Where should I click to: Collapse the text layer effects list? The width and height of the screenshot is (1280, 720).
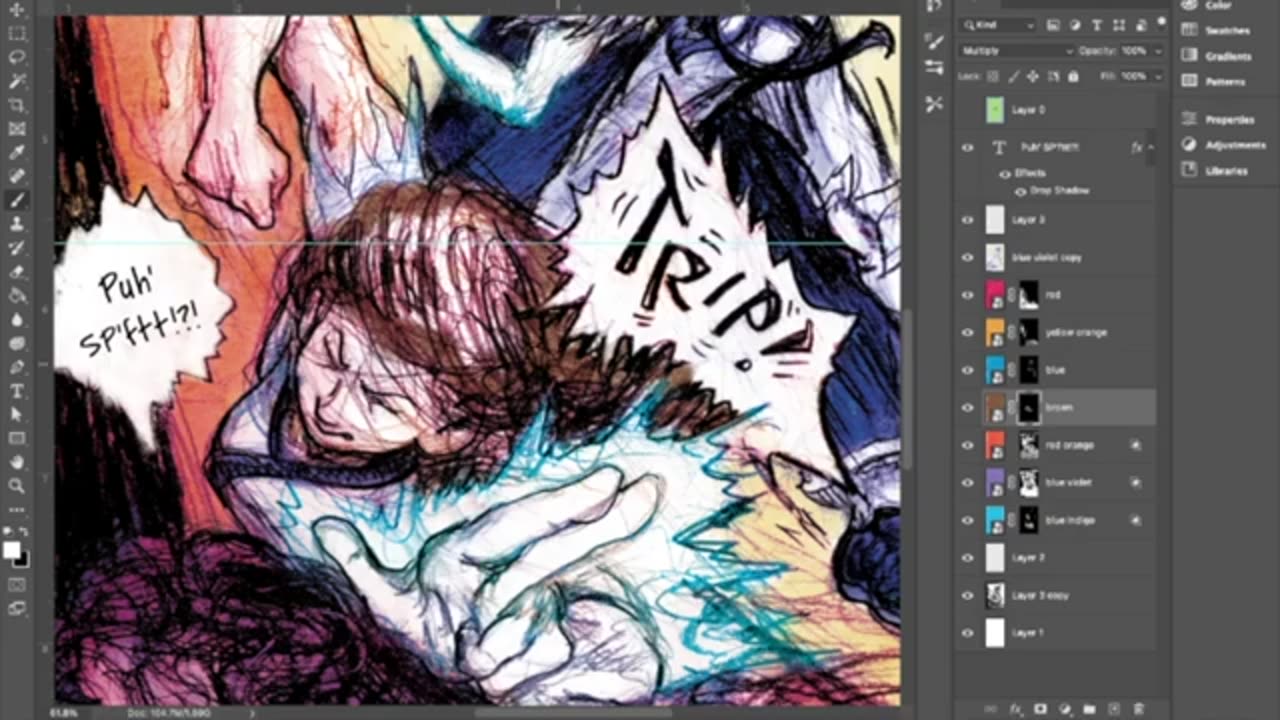point(1150,147)
